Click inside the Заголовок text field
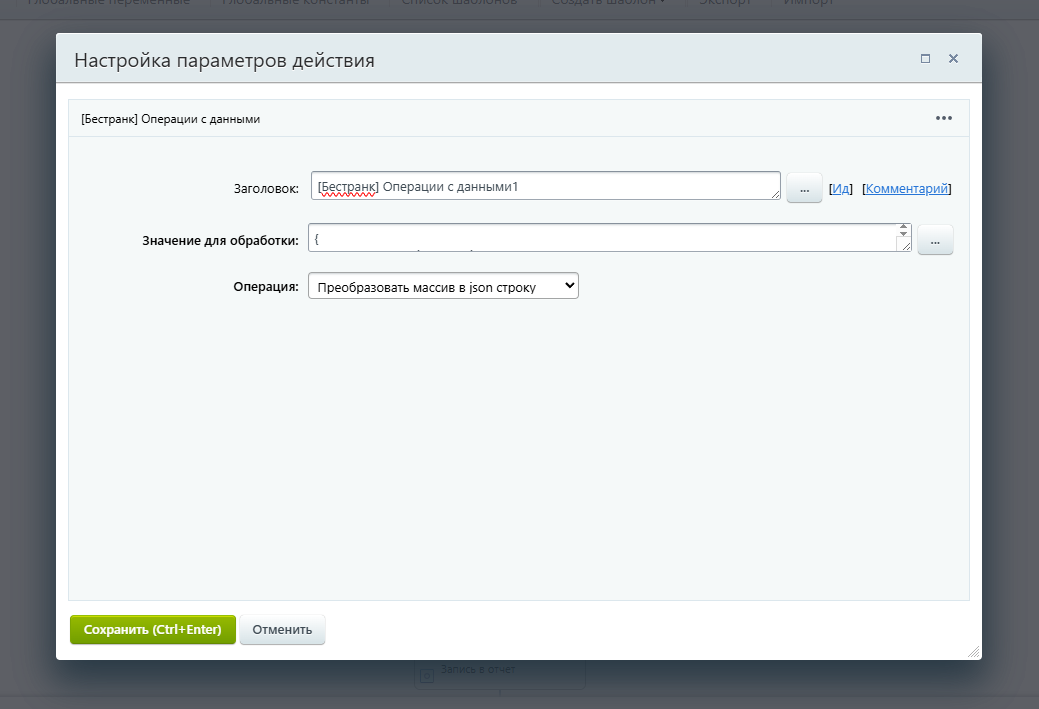Screen dimensions: 1039x709 point(545,186)
